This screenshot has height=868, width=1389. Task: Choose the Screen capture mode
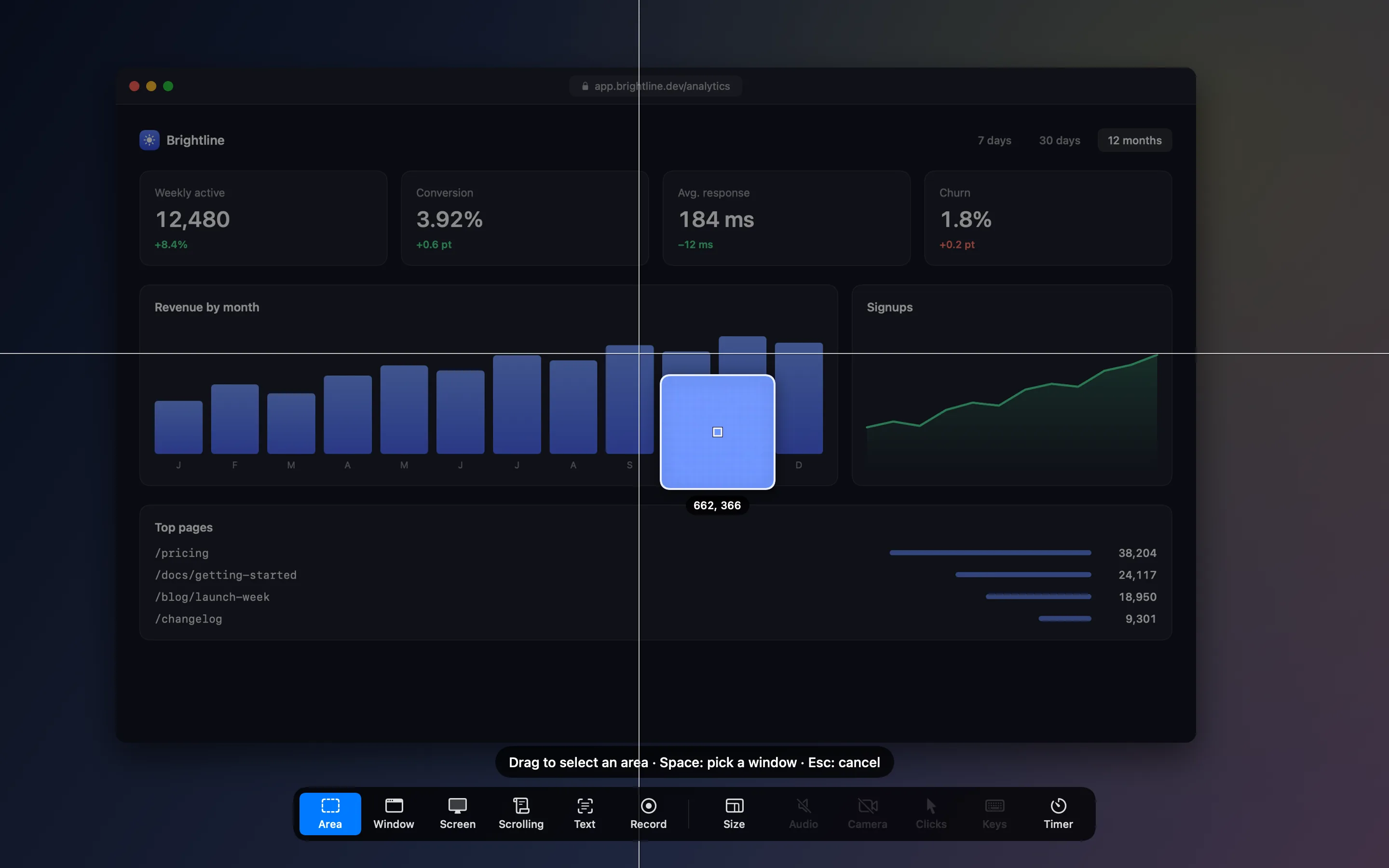coord(457,814)
